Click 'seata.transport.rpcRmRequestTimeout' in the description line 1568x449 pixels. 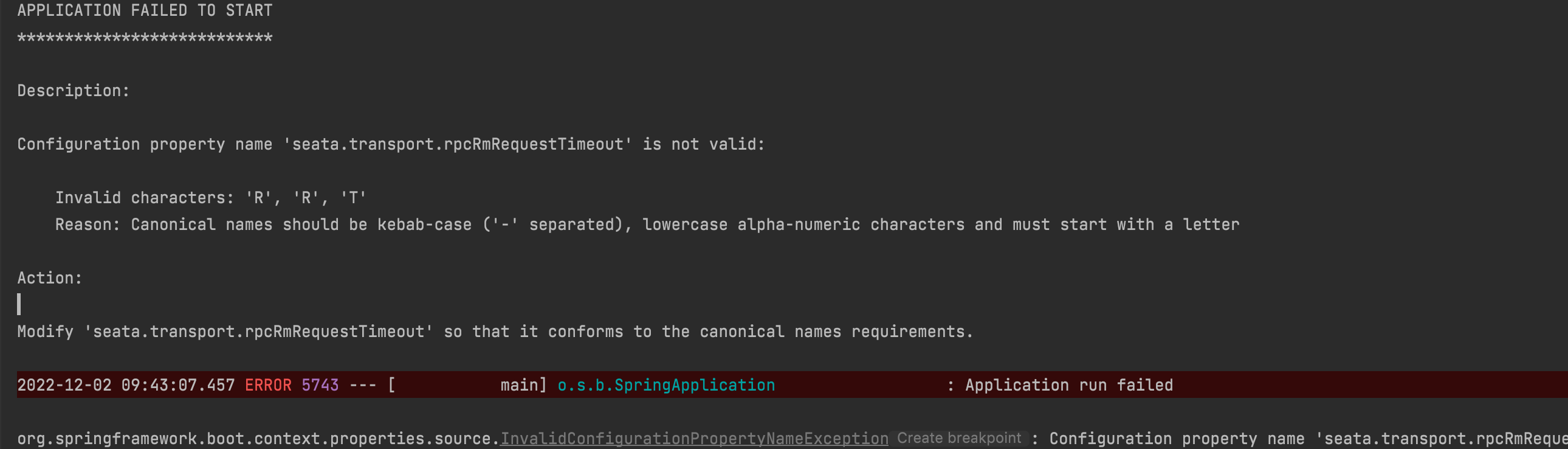point(458,144)
